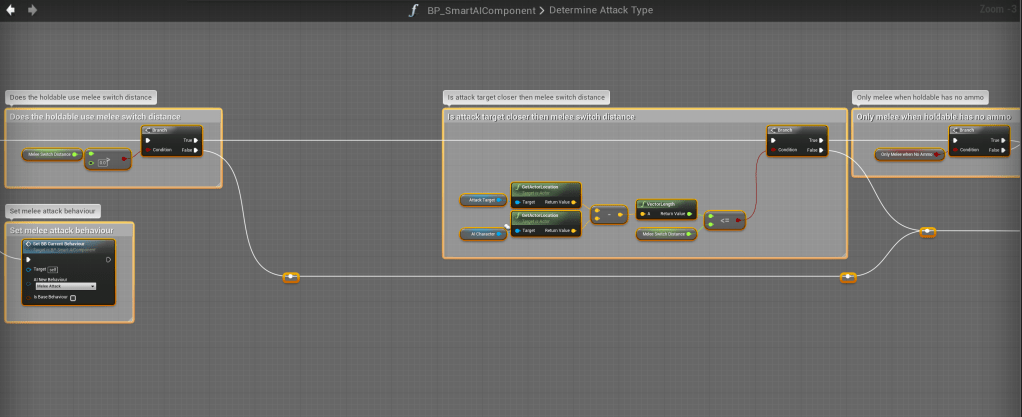Image resolution: width=1022 pixels, height=417 pixels.
Task: Click the 0.0 value field on comparison node
Action: tap(103, 161)
